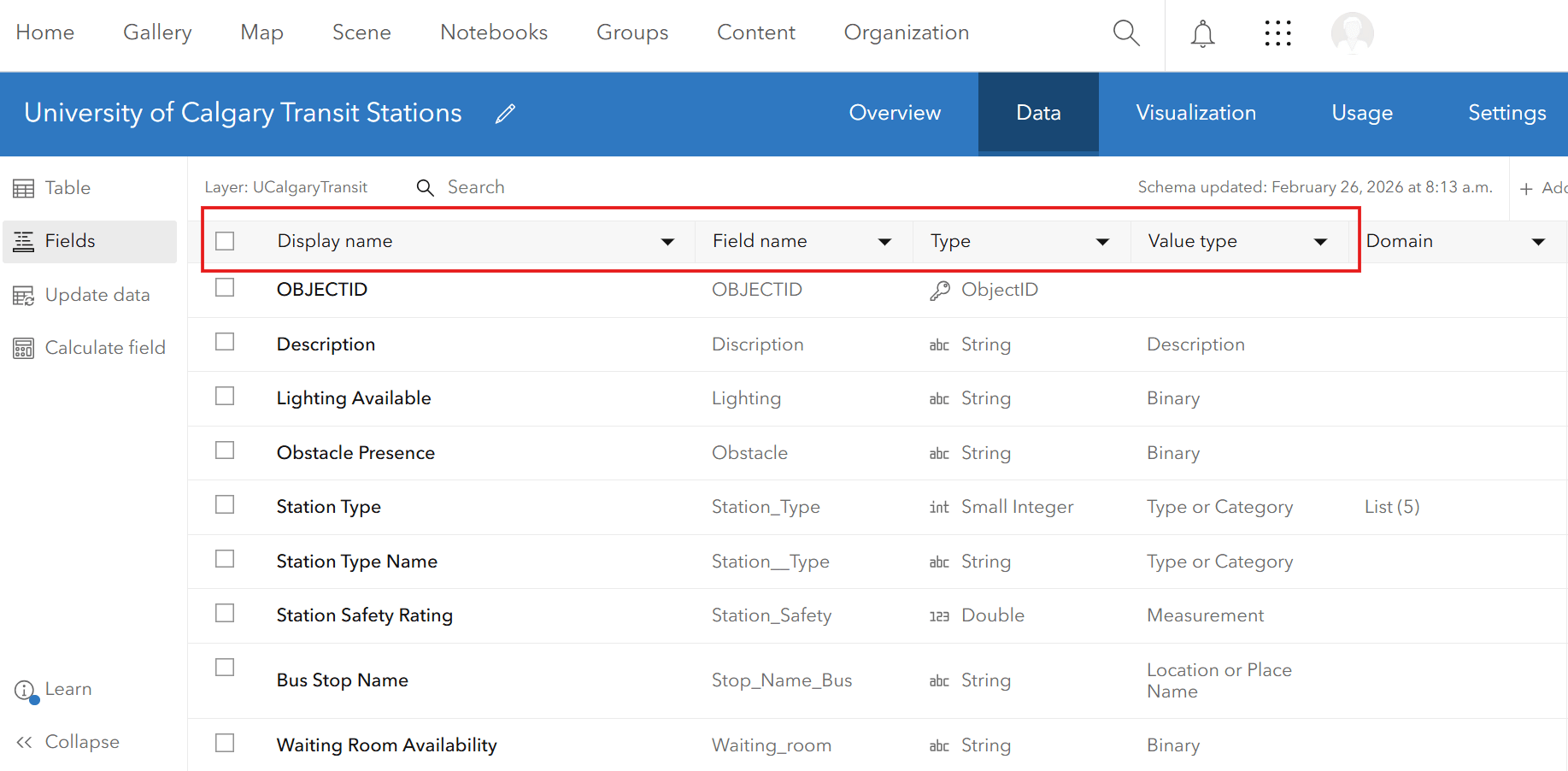Click the Table grid icon in sidebar
The image size is (1568, 771).
pos(24,188)
